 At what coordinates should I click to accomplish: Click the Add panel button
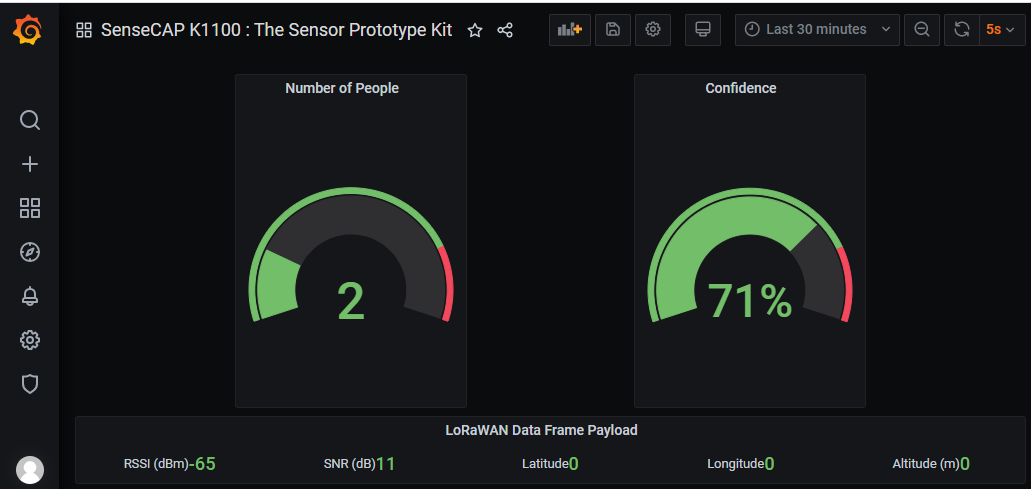[570, 30]
